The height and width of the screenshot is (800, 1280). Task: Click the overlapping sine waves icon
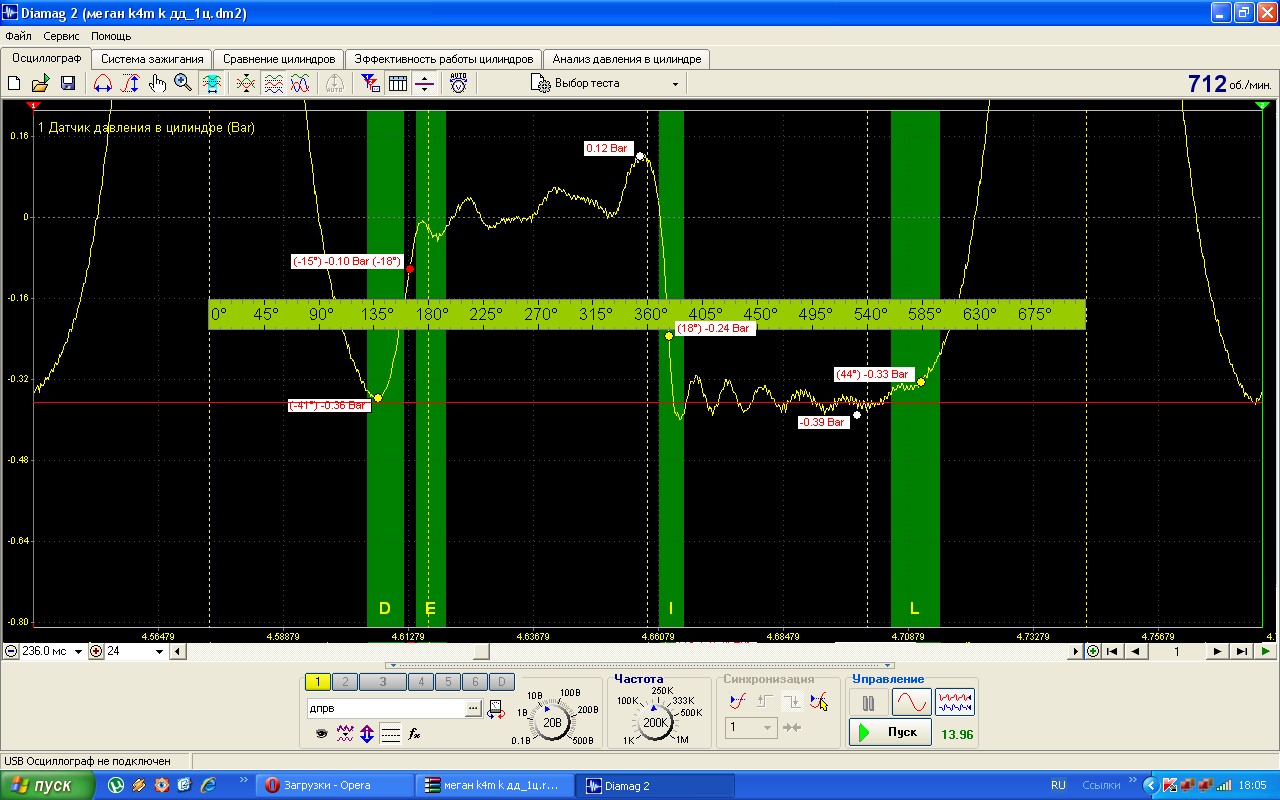coord(299,84)
